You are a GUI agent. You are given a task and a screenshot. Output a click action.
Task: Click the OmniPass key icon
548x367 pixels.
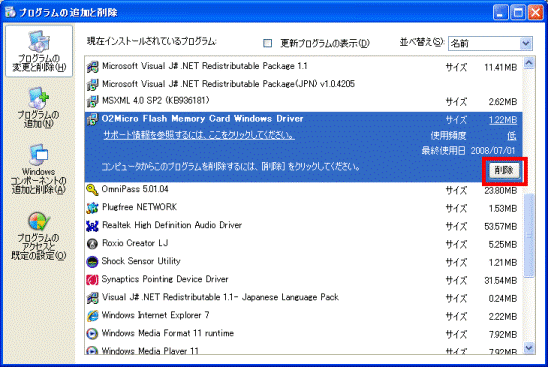(92, 190)
